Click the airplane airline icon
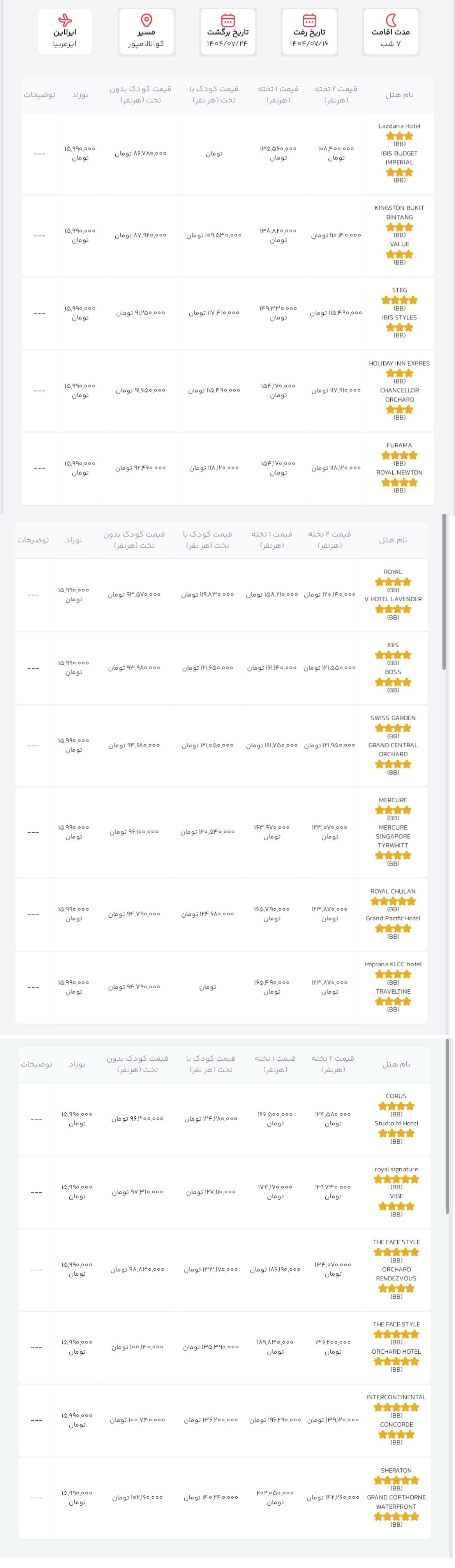455x1568 pixels. [65, 20]
